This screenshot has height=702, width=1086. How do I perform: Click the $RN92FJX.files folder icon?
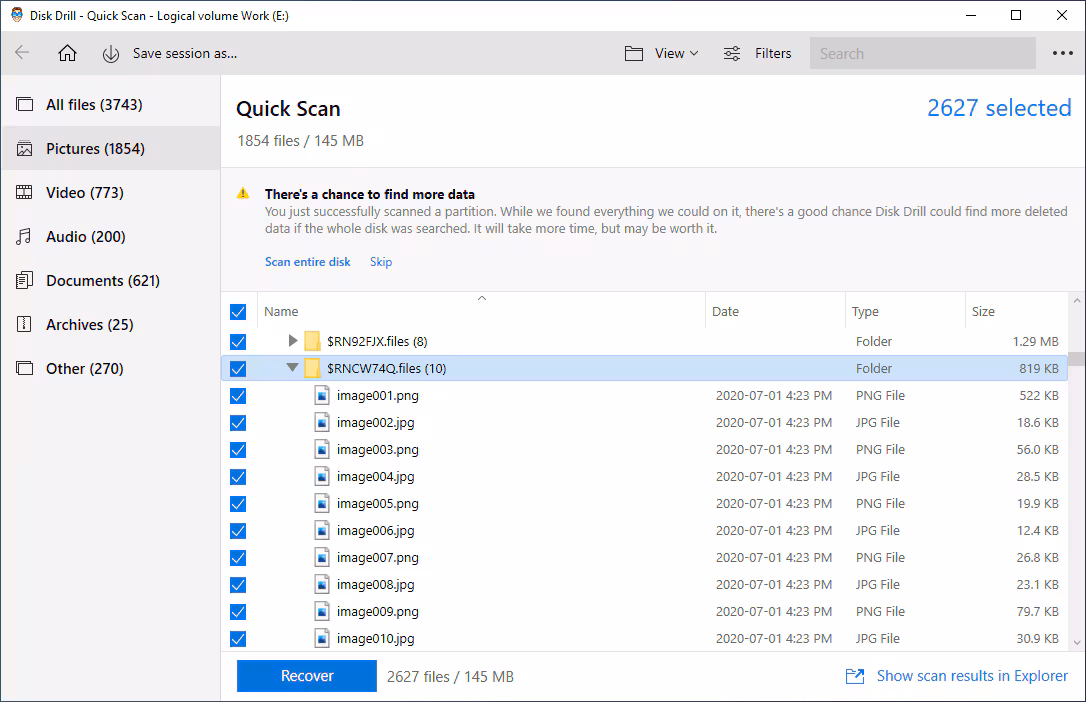point(312,341)
